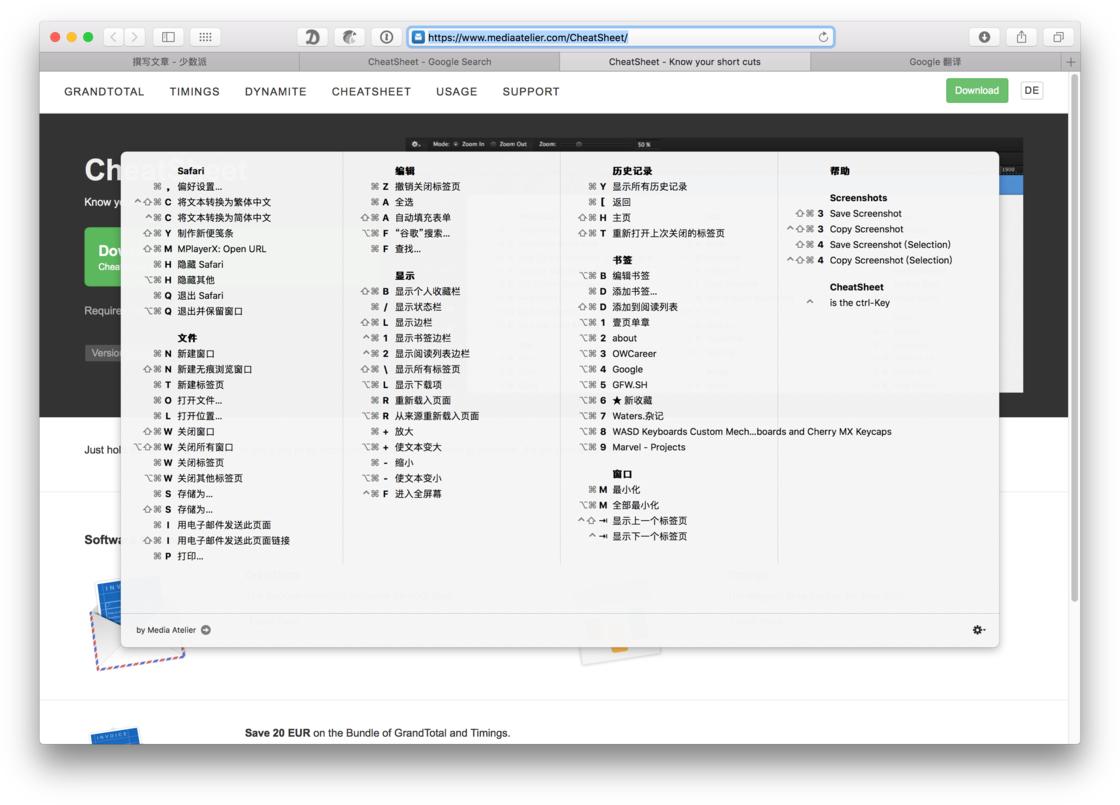Click the 撤销关闭标签页 entry
Viewport: 1120px width, 805px height.
tap(427, 186)
